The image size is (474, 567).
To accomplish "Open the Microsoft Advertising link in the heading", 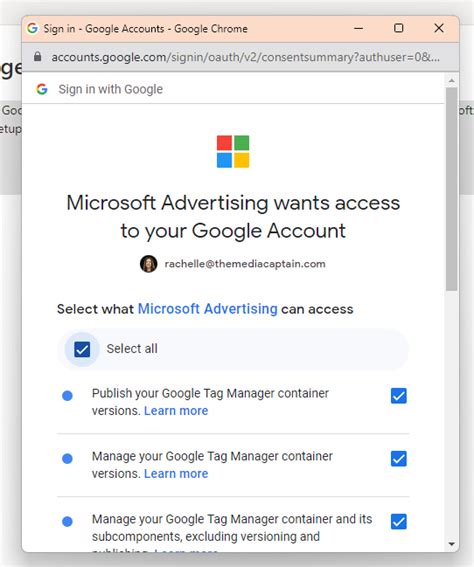I will 208,309.
